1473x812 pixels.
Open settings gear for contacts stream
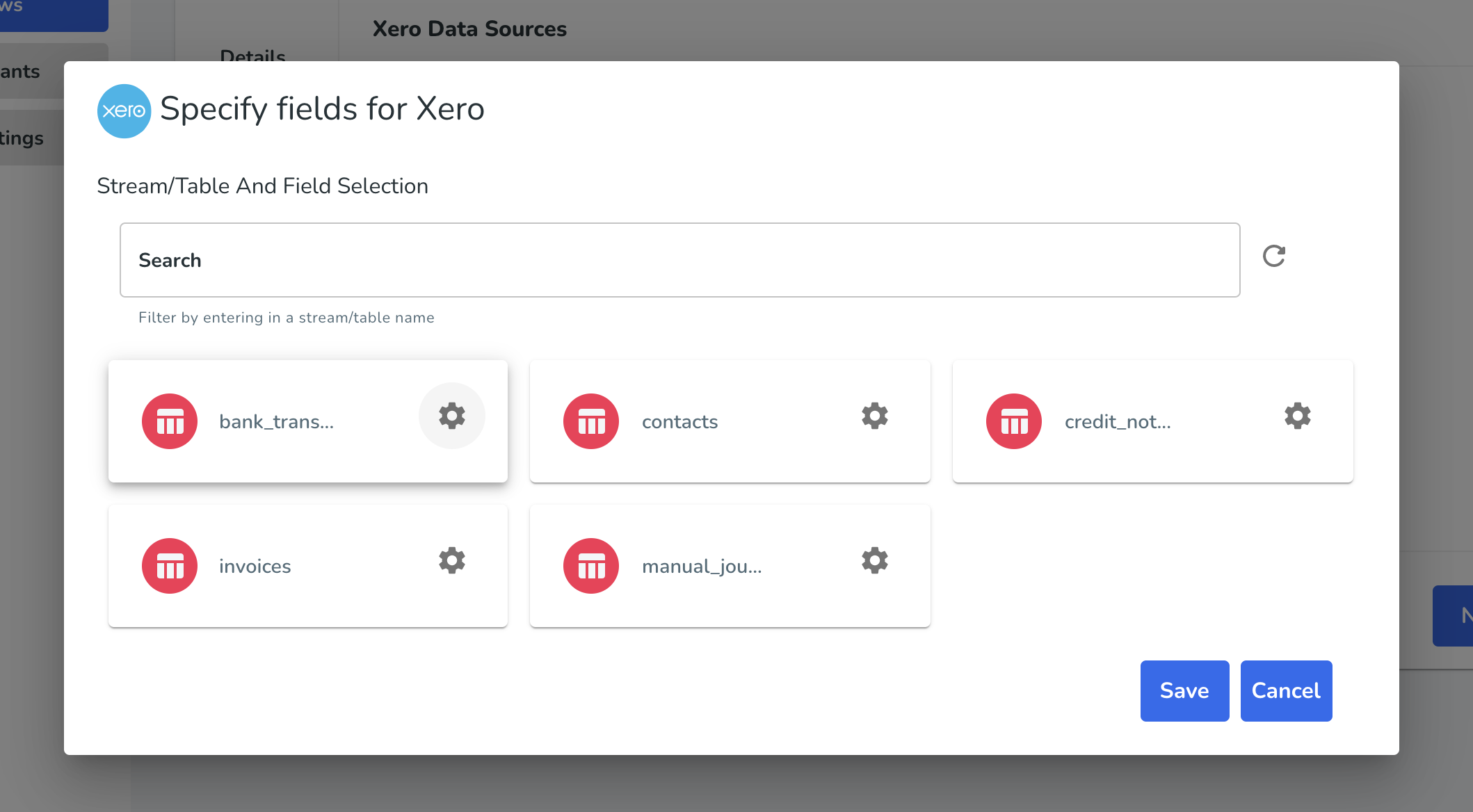pos(875,416)
